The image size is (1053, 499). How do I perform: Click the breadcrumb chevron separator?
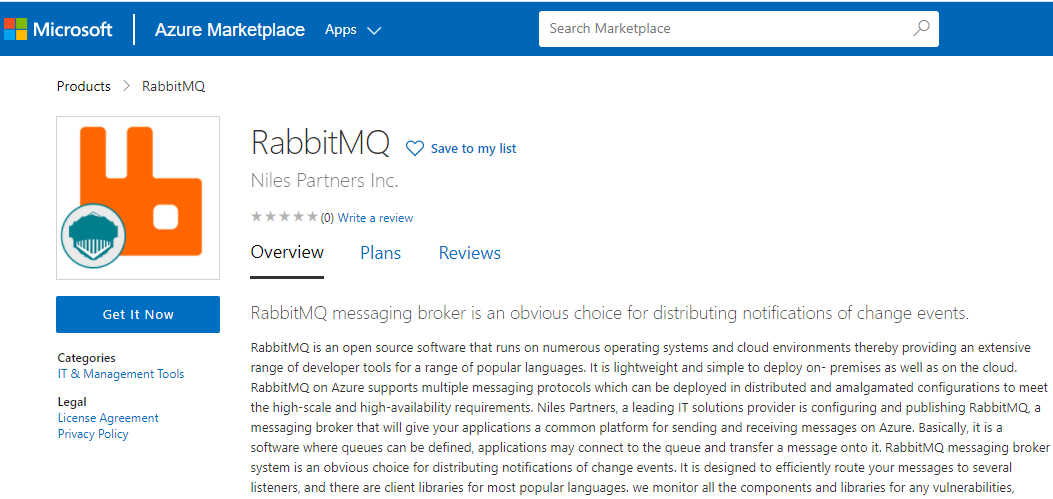(127, 86)
